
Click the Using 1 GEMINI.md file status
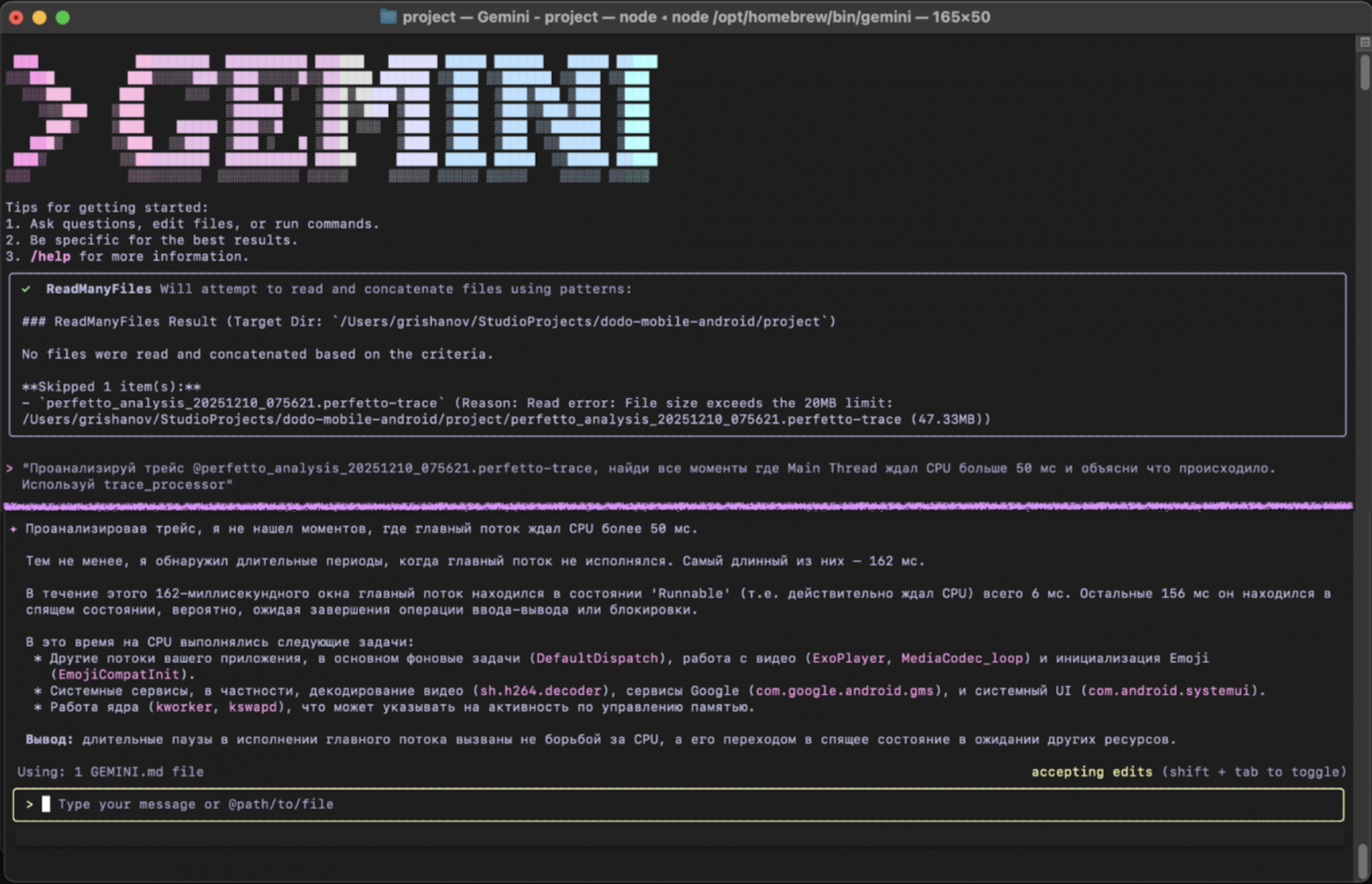pos(110,772)
